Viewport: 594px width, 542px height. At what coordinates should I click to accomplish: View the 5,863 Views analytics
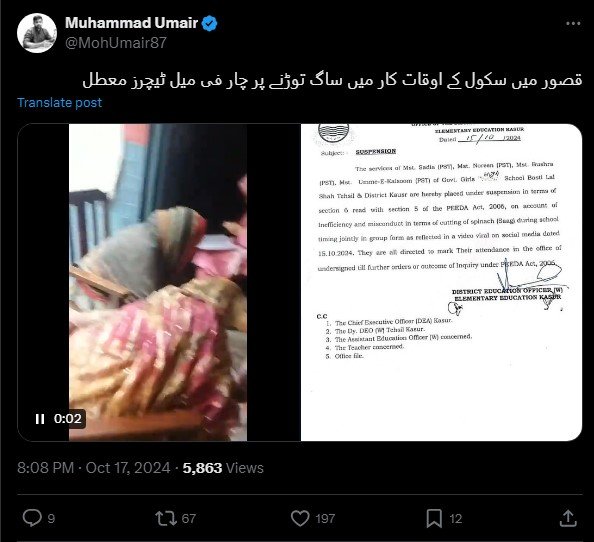223,468
